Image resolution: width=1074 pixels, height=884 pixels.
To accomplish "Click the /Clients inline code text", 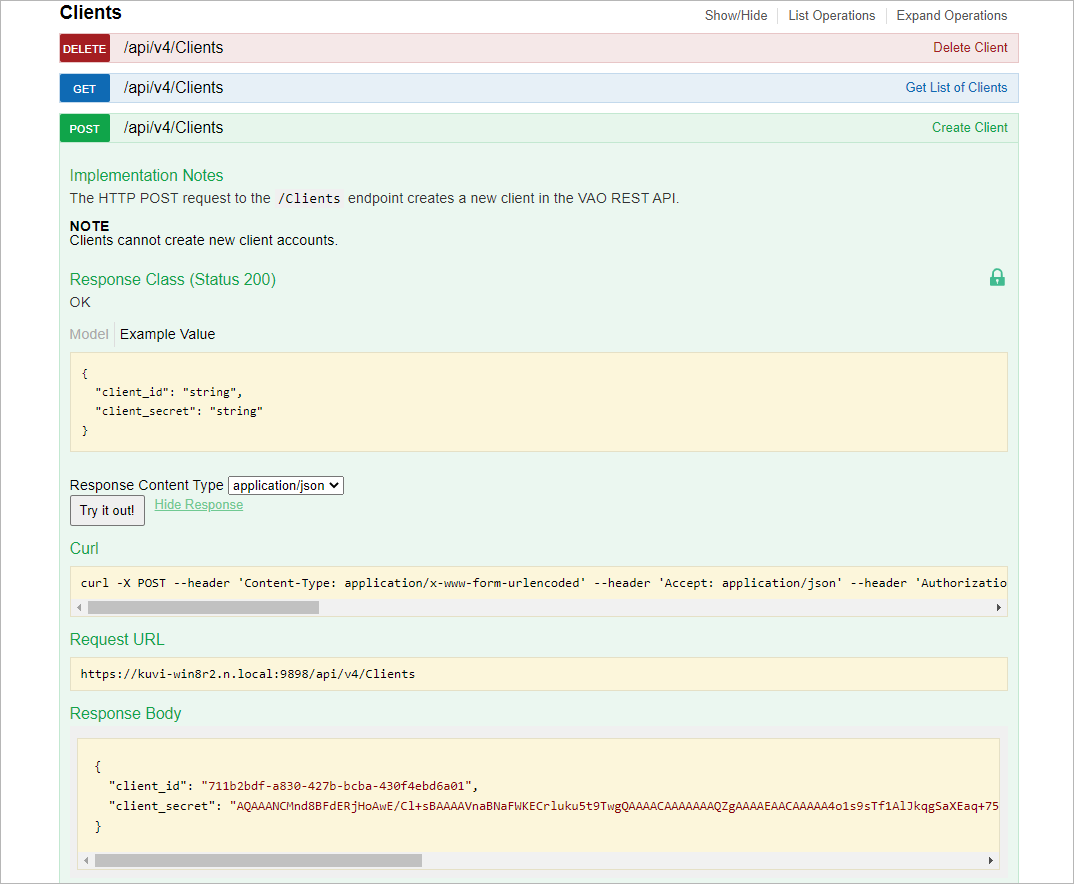I will coord(309,199).
